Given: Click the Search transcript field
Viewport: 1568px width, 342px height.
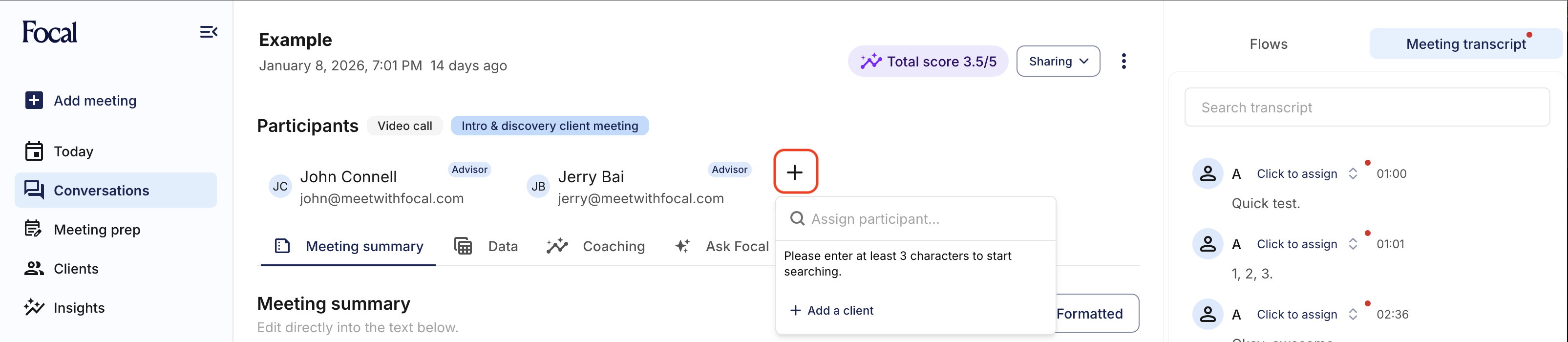Looking at the screenshot, I should pyautogui.click(x=1367, y=107).
